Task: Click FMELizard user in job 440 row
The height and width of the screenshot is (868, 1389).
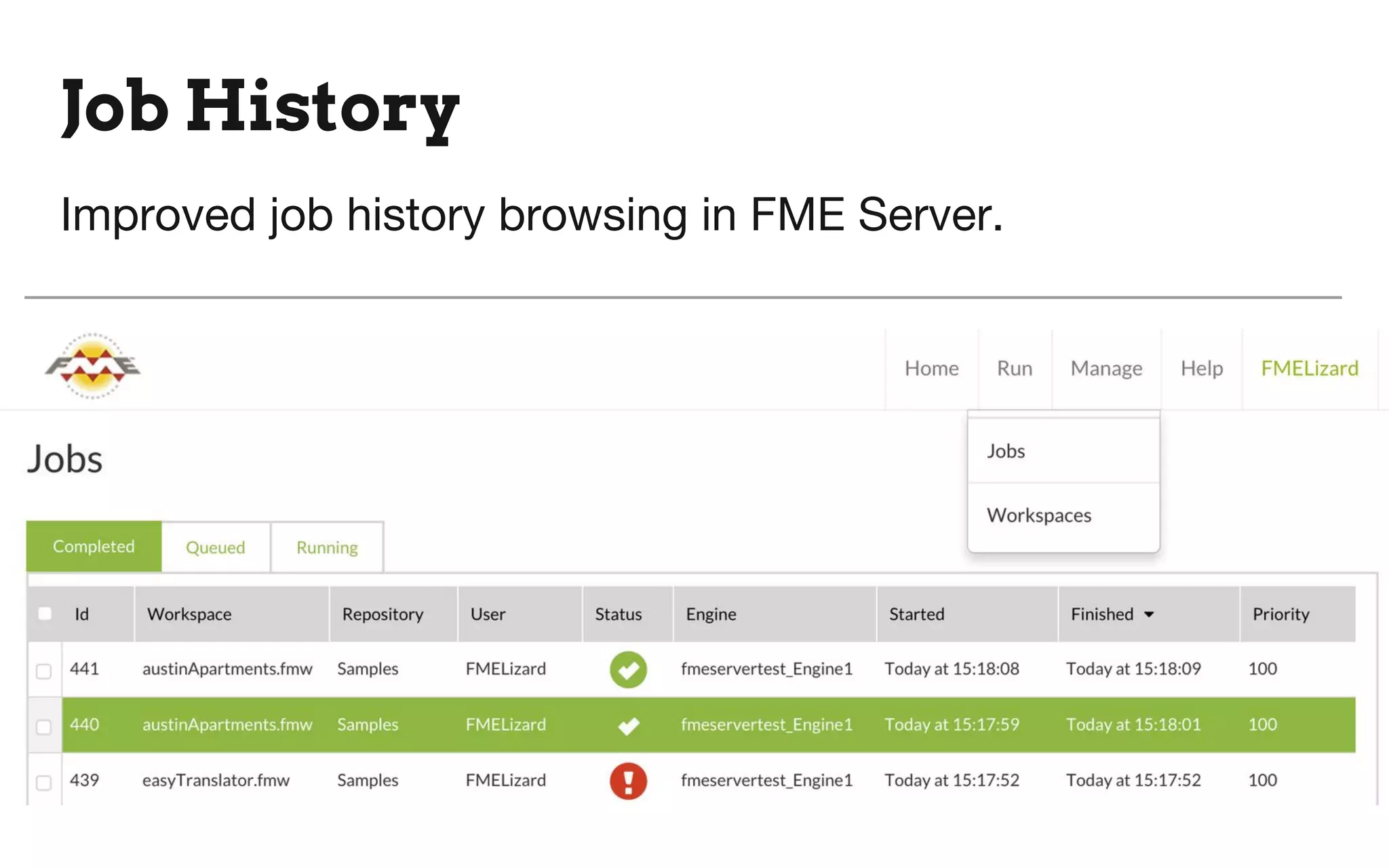Action: tap(505, 724)
